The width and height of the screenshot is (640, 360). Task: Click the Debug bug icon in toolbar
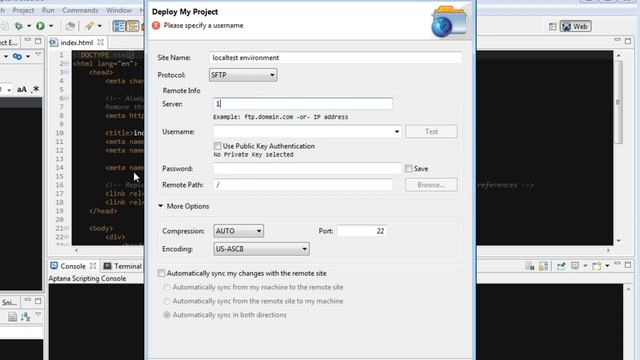click(18, 26)
